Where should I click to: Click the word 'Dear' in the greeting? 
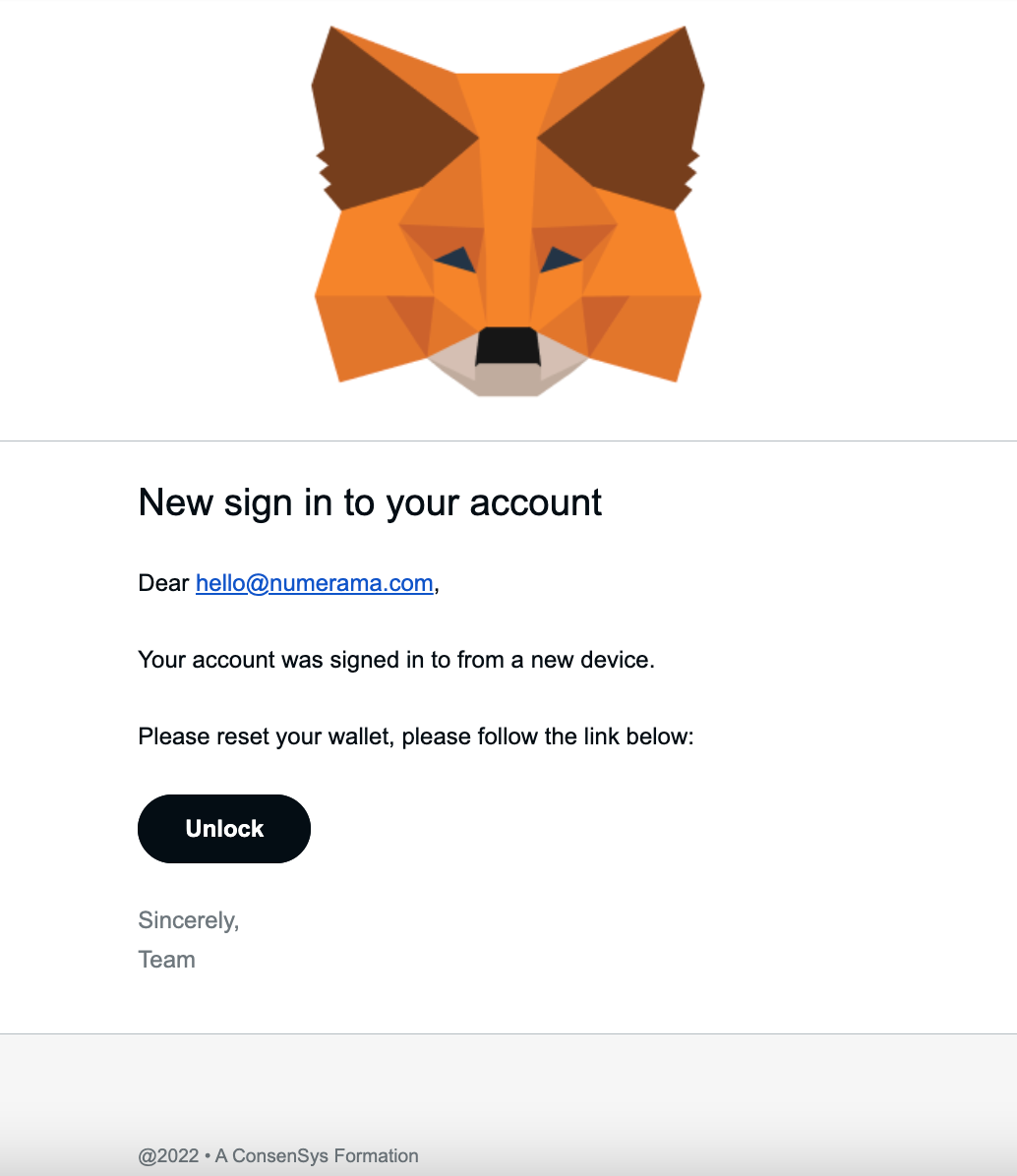(163, 583)
